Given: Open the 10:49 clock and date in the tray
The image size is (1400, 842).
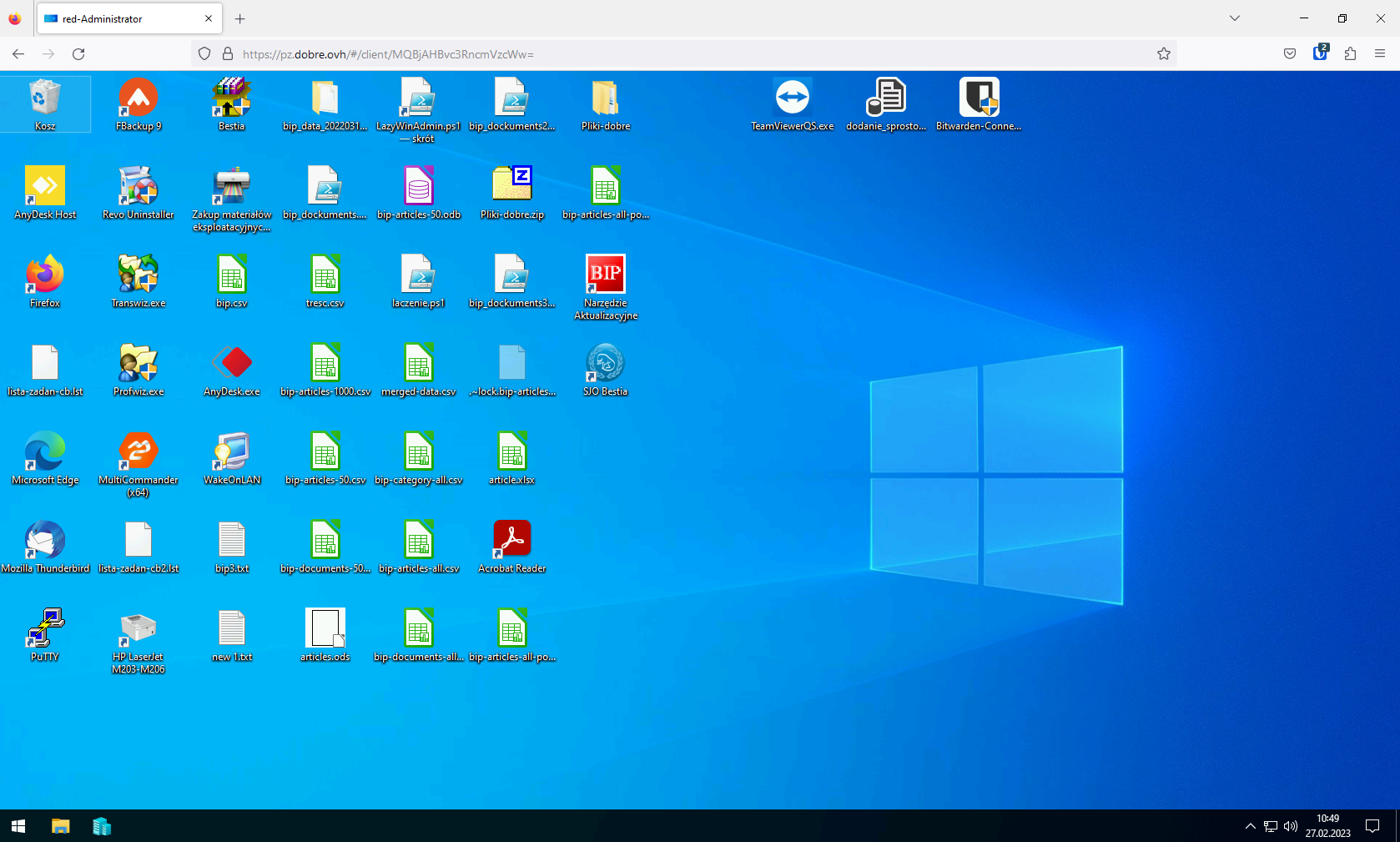Looking at the screenshot, I should (1328, 826).
